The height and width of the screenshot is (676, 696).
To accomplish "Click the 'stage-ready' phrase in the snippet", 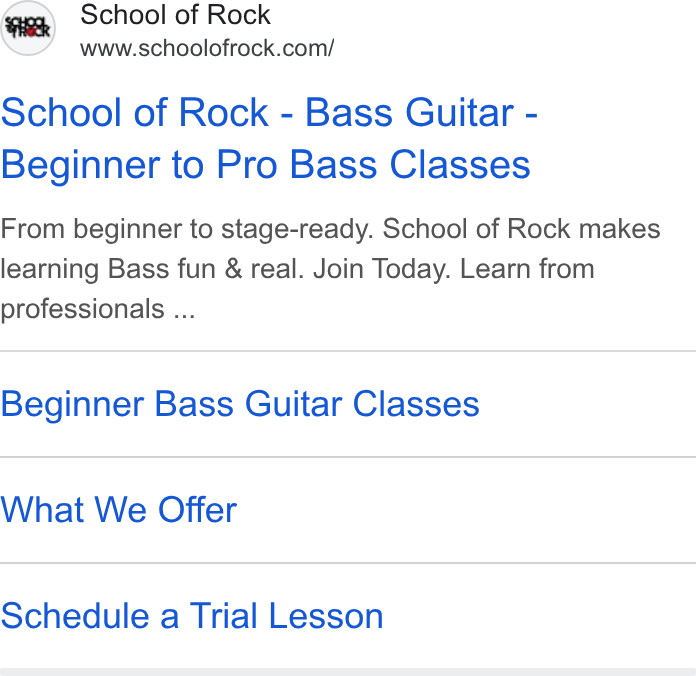I will 297,229.
